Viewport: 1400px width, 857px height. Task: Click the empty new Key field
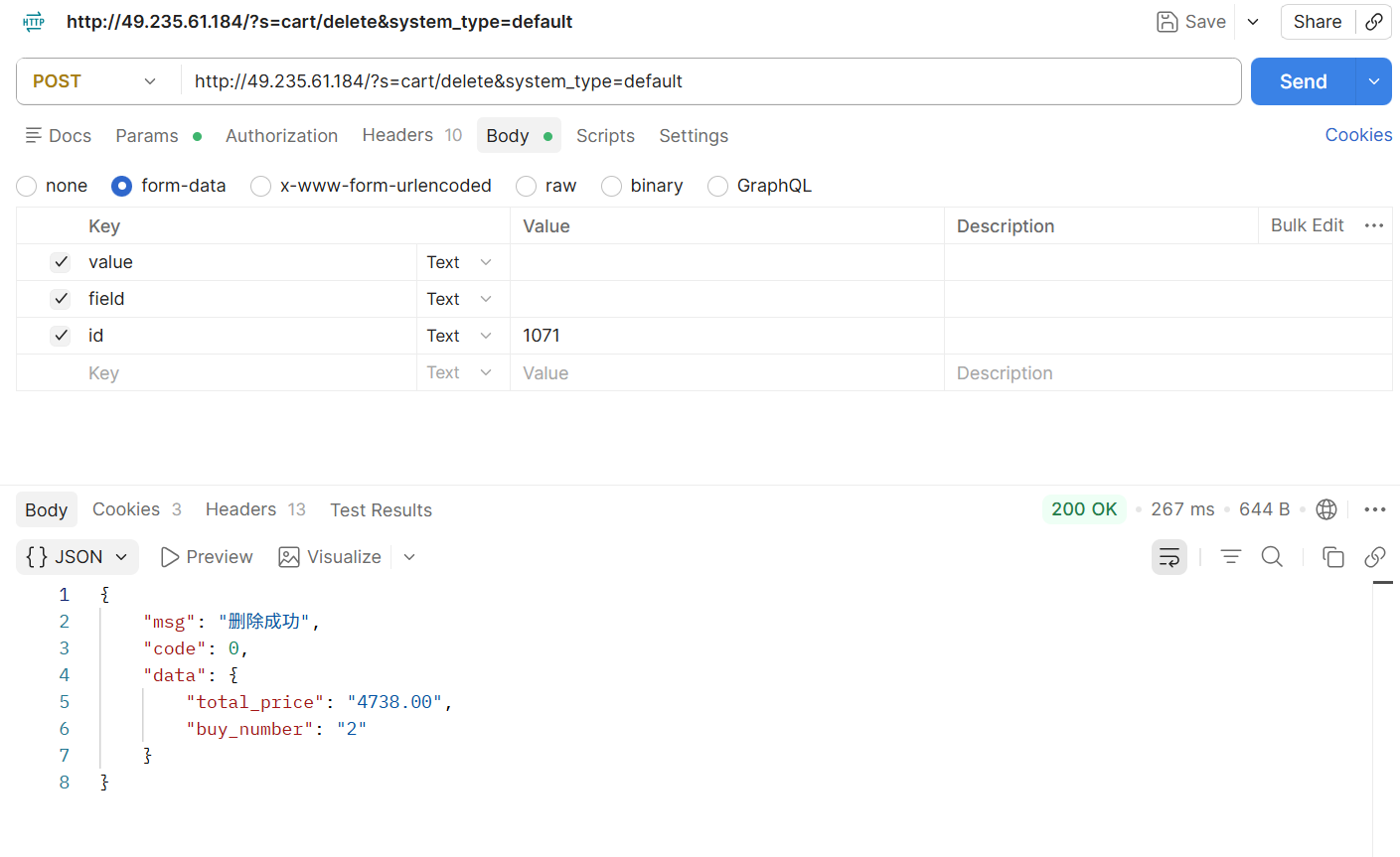coord(248,372)
